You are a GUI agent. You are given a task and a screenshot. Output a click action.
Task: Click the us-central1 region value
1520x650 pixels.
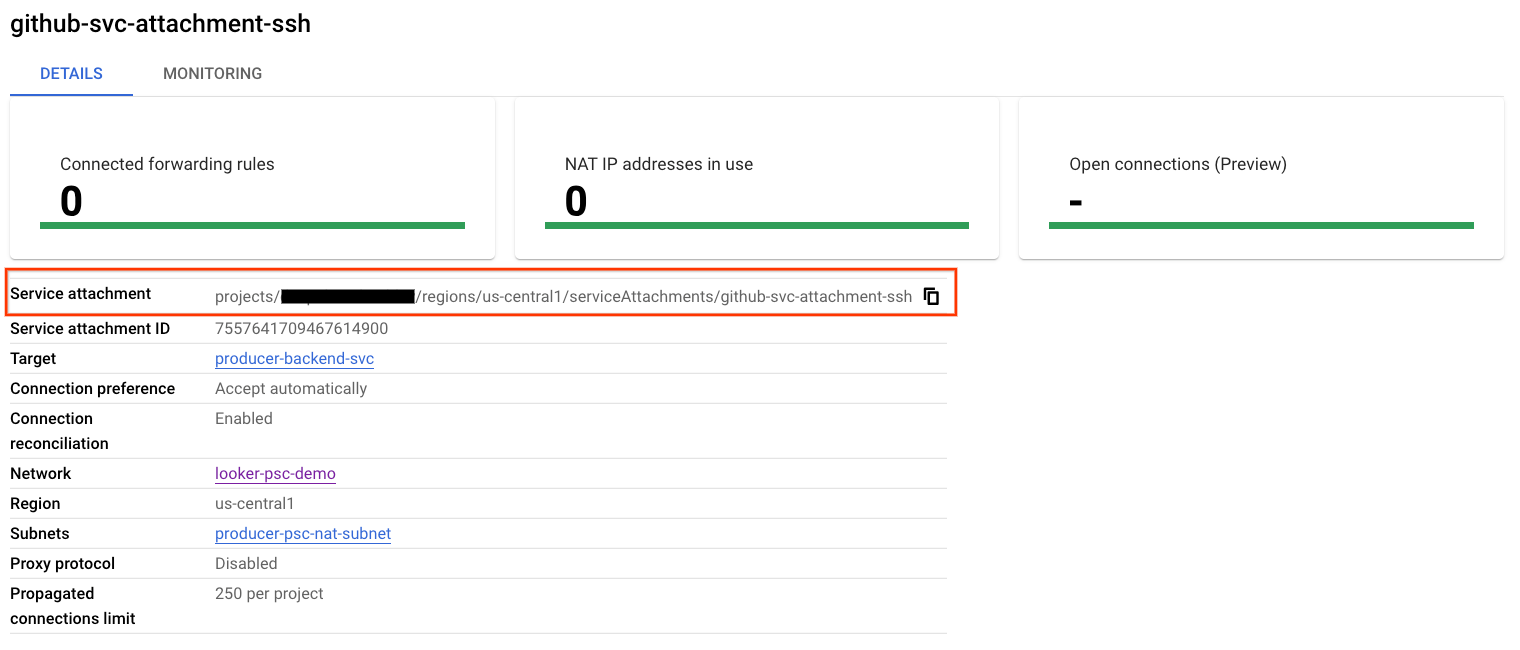(255, 504)
